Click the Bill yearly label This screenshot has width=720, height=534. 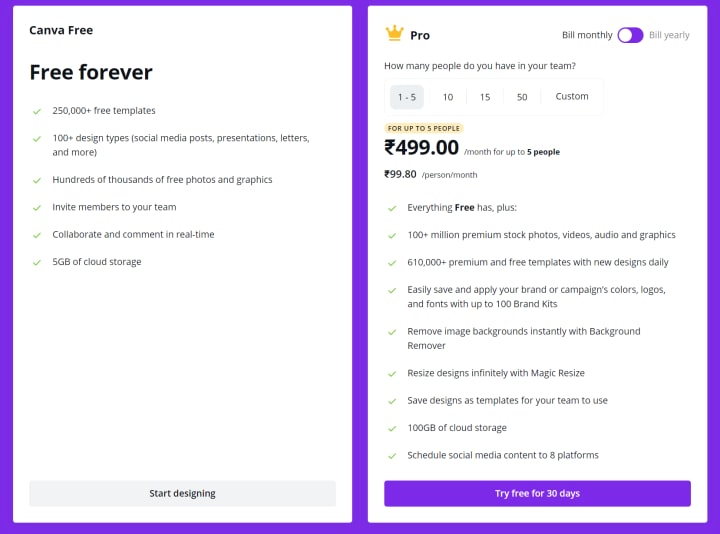click(x=669, y=35)
